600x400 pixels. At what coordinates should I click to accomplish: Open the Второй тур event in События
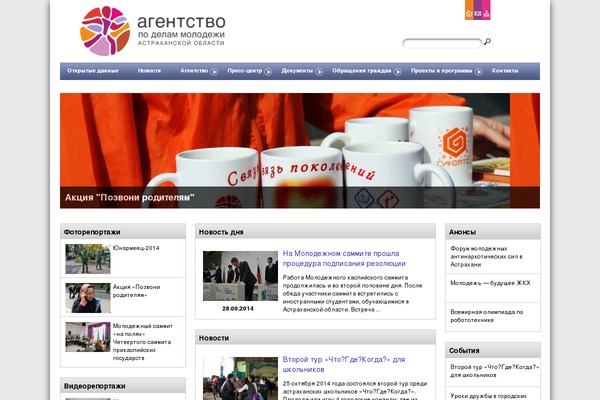tap(494, 371)
